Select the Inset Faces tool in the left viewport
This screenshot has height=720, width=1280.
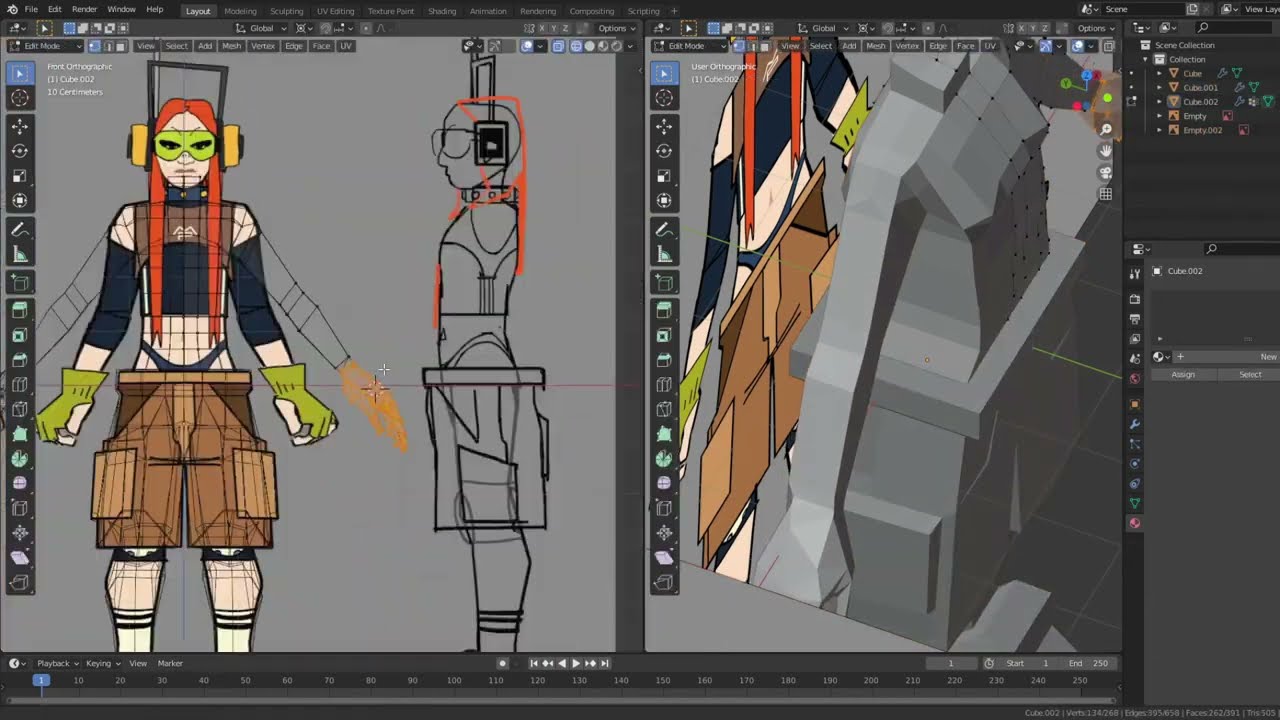click(x=20, y=336)
